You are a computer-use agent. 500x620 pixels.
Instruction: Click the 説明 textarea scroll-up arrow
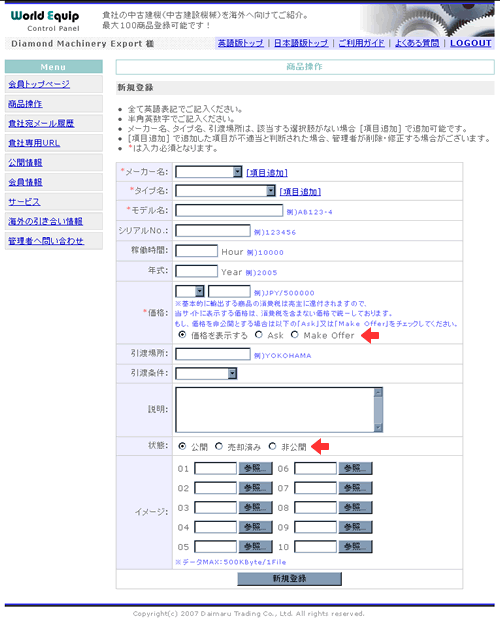[378, 392]
